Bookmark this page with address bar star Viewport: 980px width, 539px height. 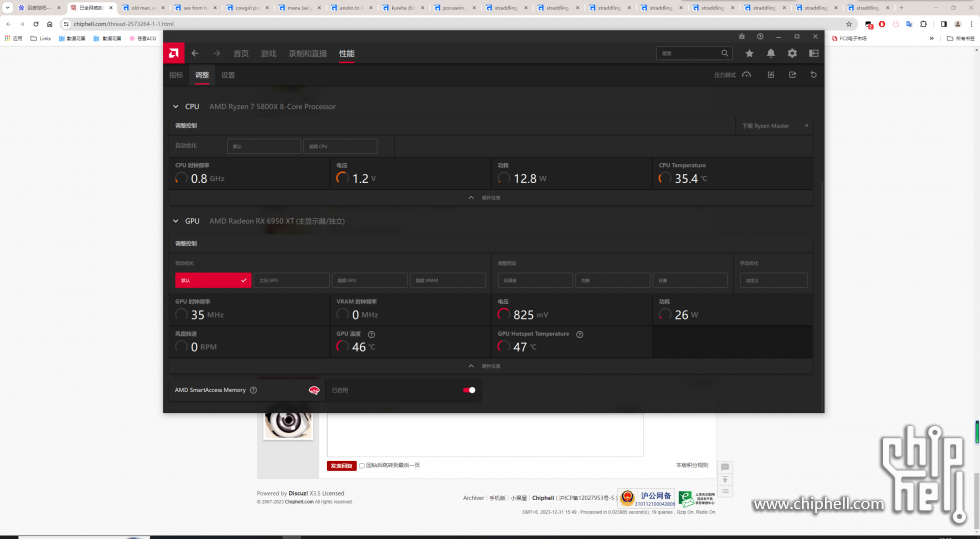click(x=849, y=24)
